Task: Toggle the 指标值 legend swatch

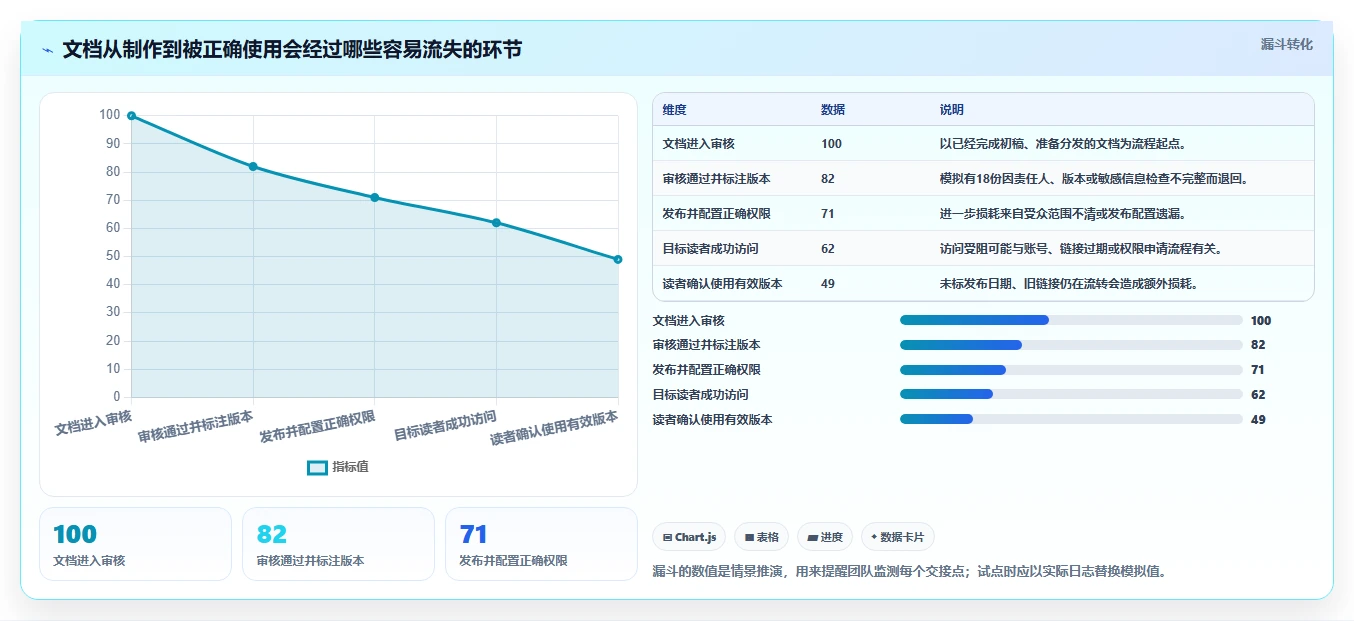Action: tap(317, 467)
